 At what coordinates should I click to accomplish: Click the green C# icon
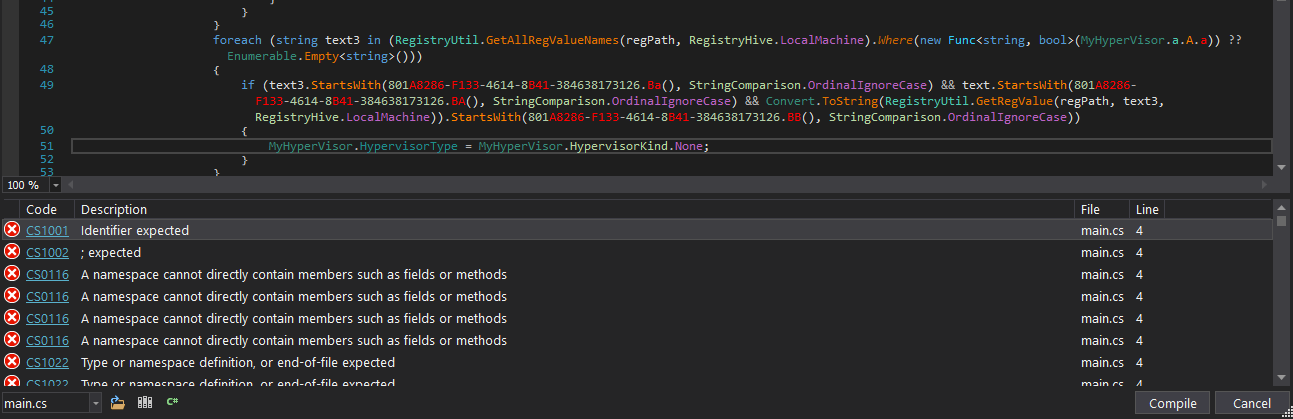click(x=172, y=403)
